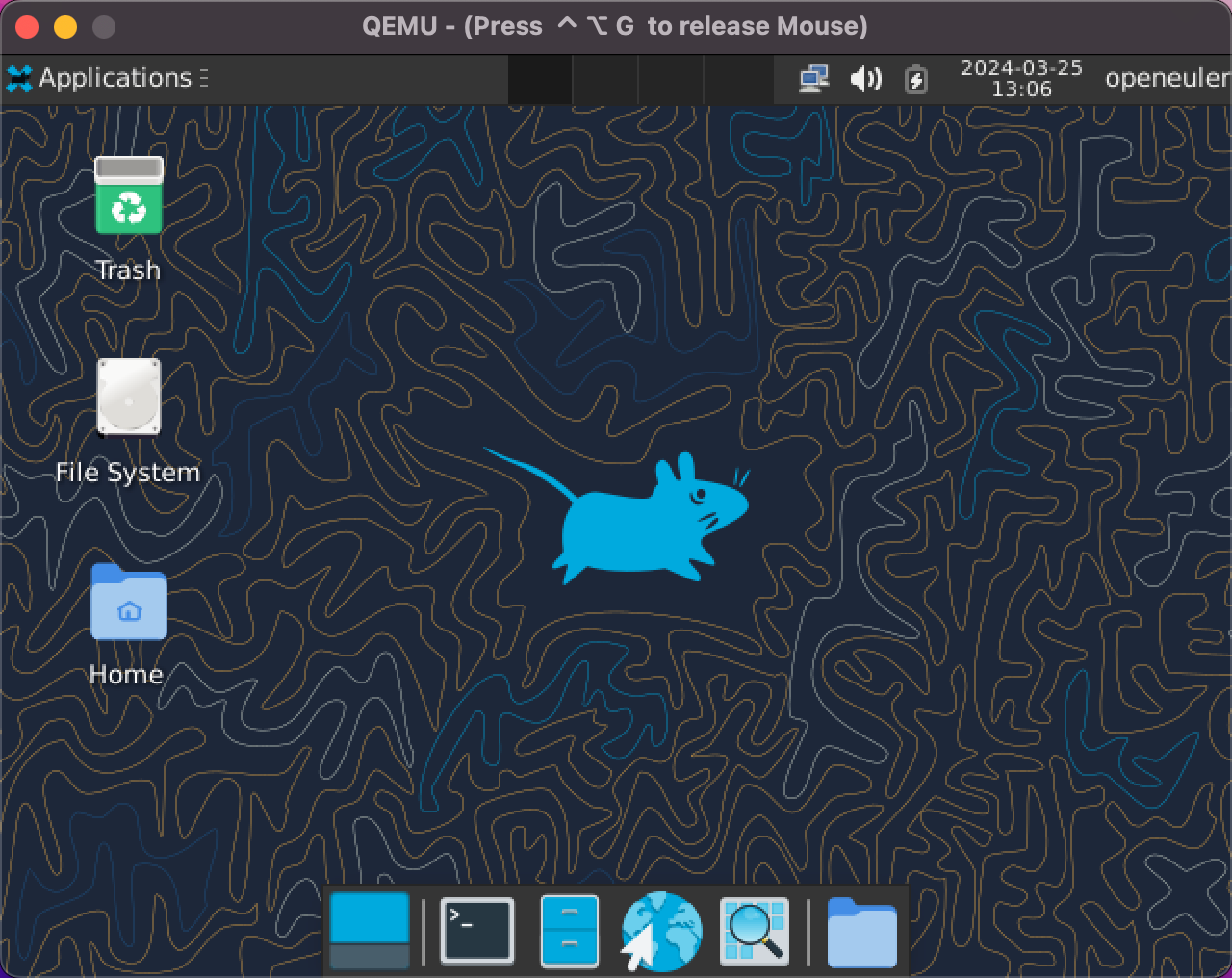Minimize the QEMU window with yellow button
This screenshot has width=1232, height=978.
pos(65,27)
